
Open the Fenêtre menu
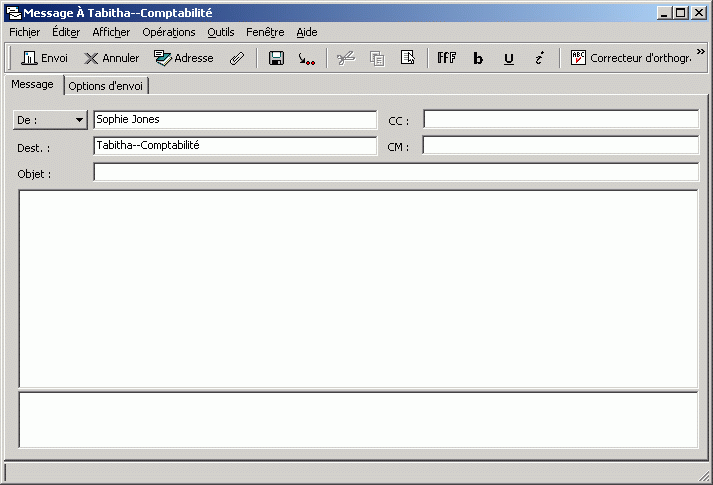tap(265, 32)
